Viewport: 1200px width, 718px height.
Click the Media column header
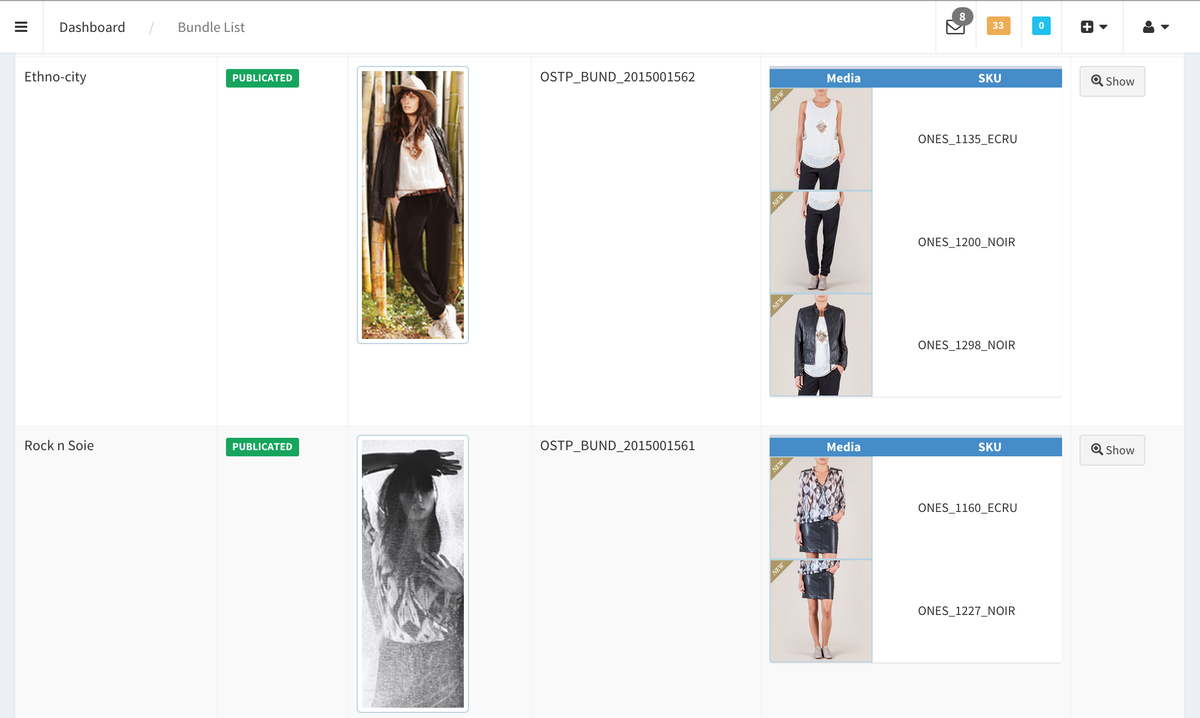pos(843,78)
